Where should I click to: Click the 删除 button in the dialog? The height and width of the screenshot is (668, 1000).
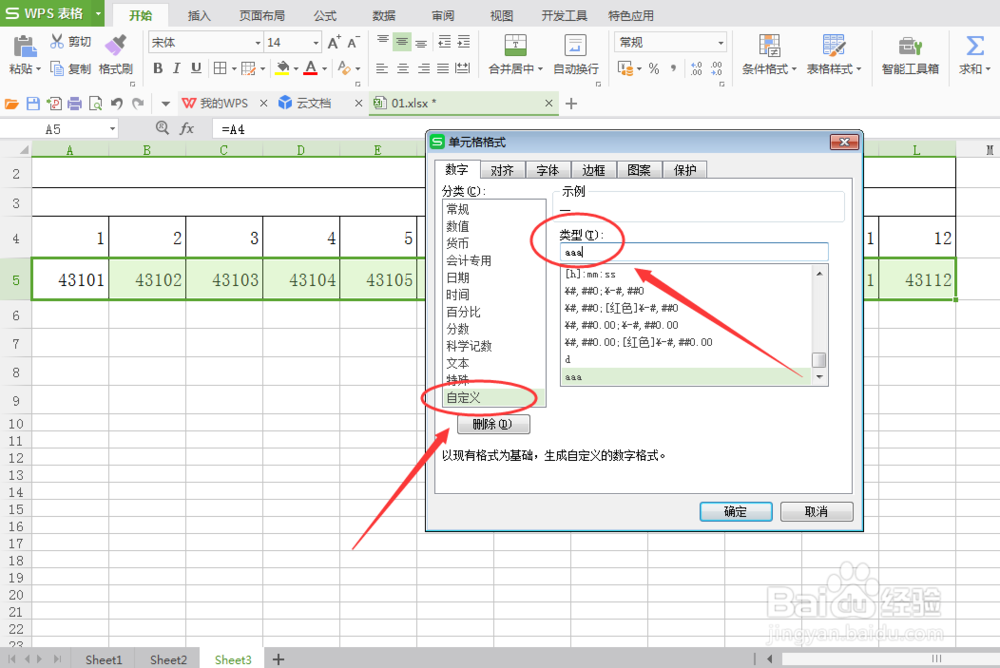click(x=493, y=423)
